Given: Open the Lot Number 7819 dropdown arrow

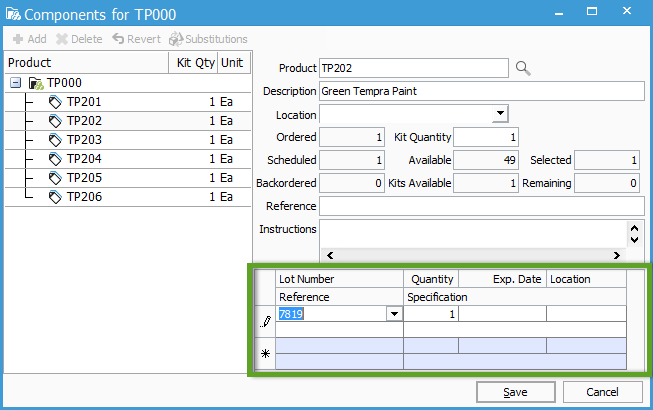Looking at the screenshot, I should (394, 313).
